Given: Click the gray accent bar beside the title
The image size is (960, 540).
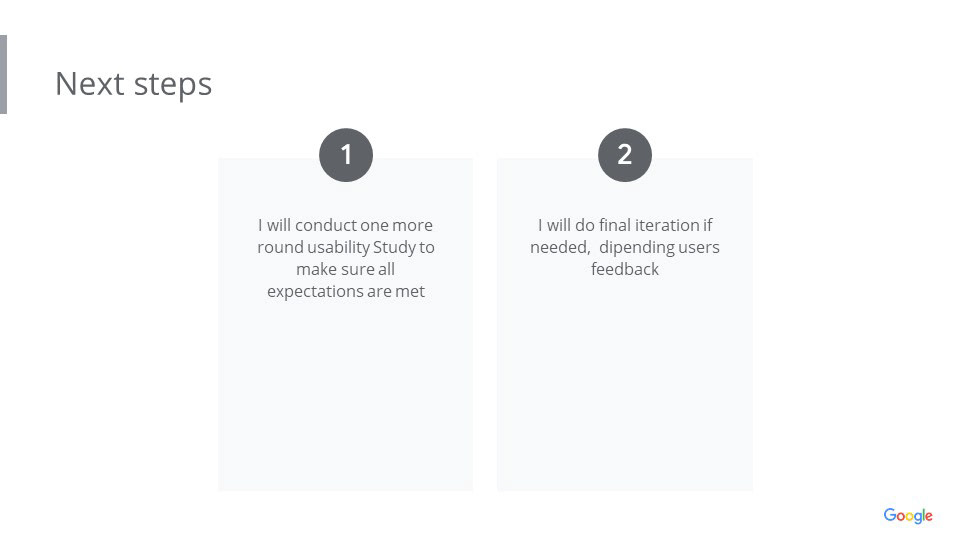Looking at the screenshot, I should click(x=3, y=74).
